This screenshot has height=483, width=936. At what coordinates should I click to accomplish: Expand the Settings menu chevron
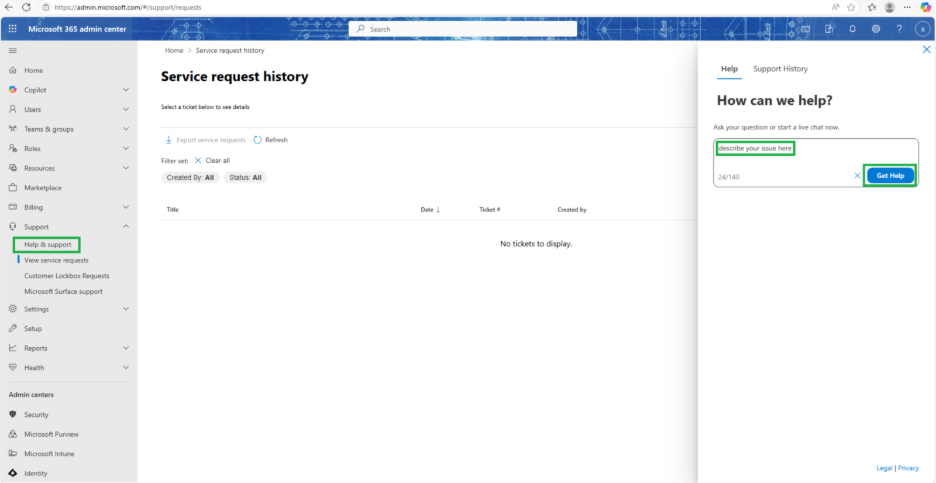pos(125,309)
